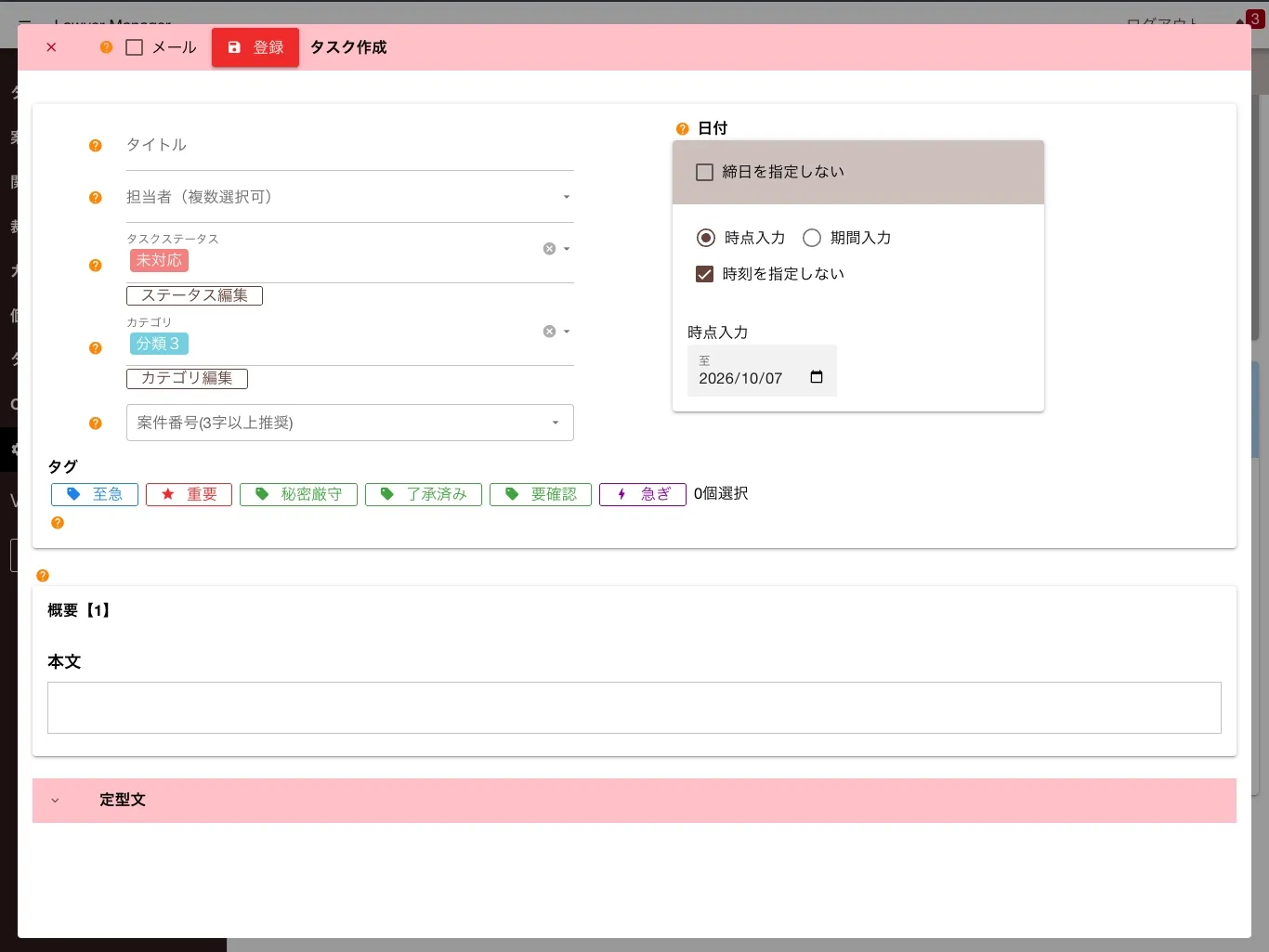Viewport: 1269px width, 952px height.
Task: Expand the 定型文 section chevron
Action: 55,801
